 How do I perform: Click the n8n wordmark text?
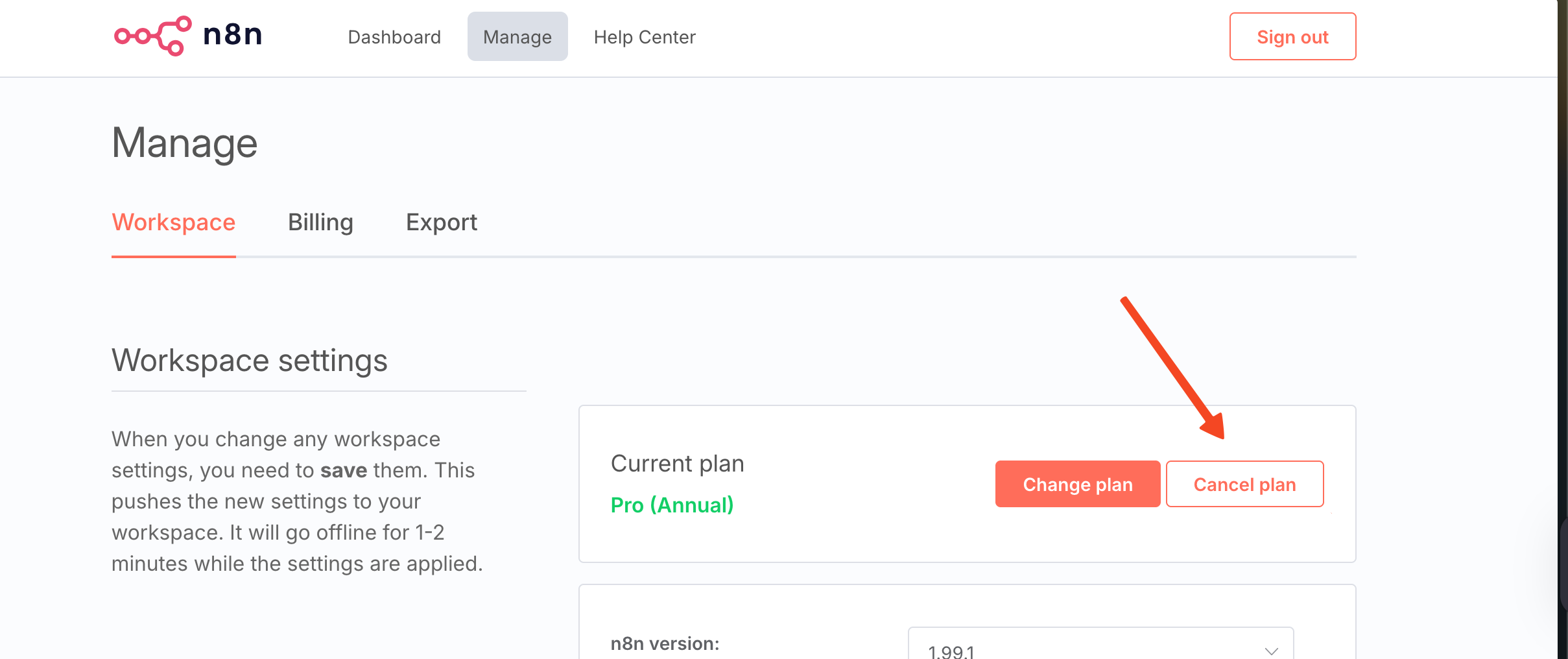233,34
